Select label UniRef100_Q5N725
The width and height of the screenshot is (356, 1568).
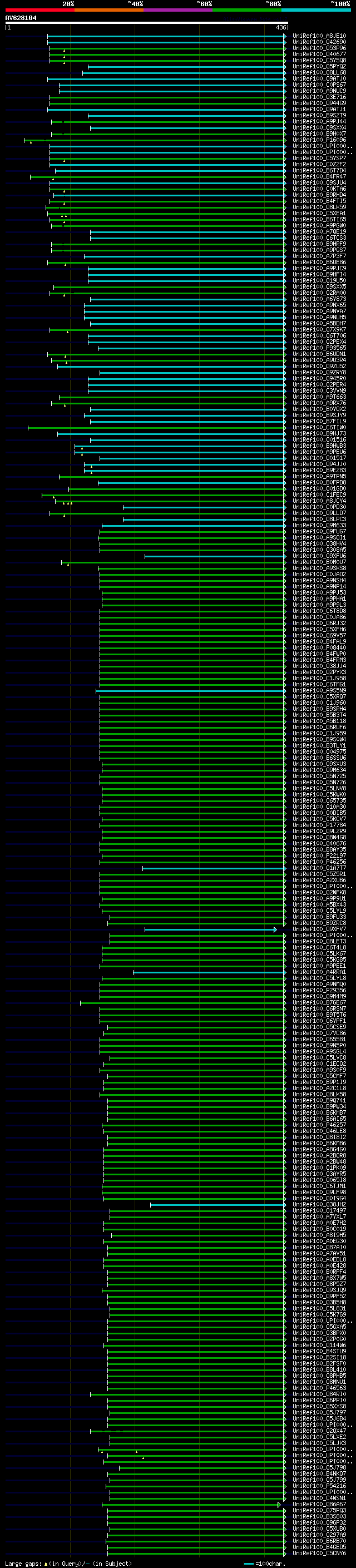[319, 776]
